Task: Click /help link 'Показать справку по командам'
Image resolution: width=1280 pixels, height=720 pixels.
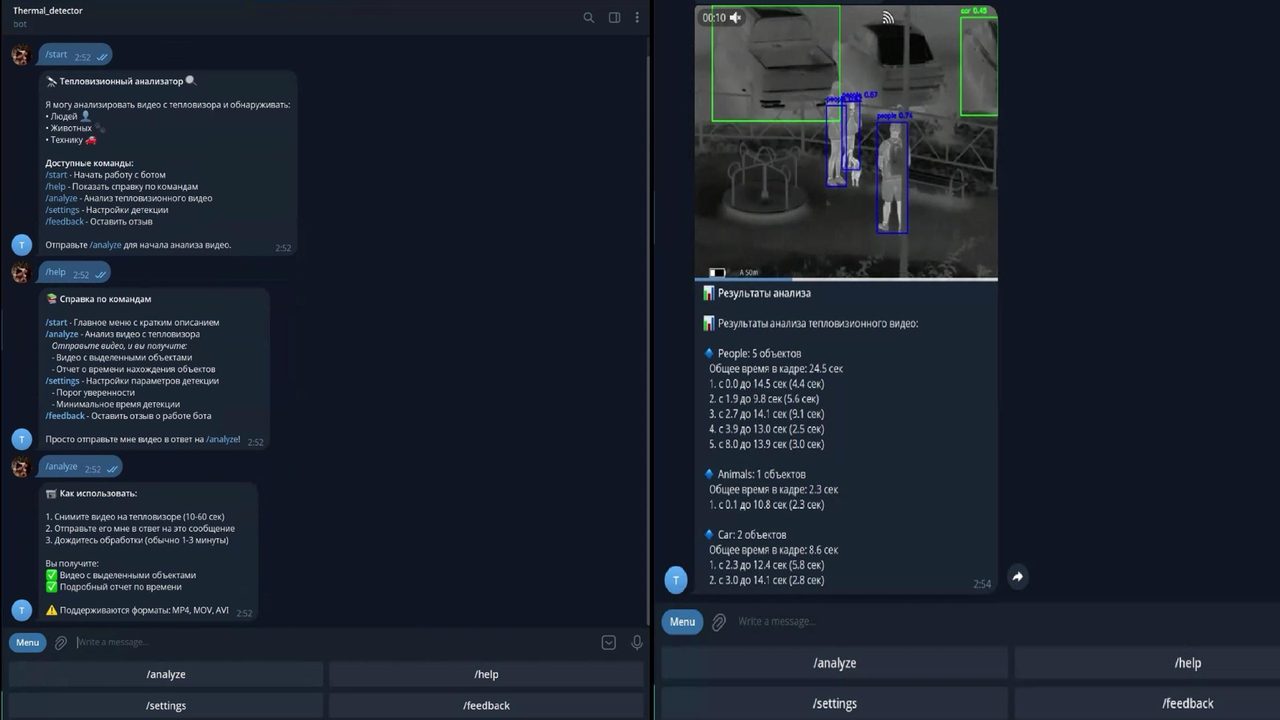Action: pyautogui.click(x=55, y=187)
